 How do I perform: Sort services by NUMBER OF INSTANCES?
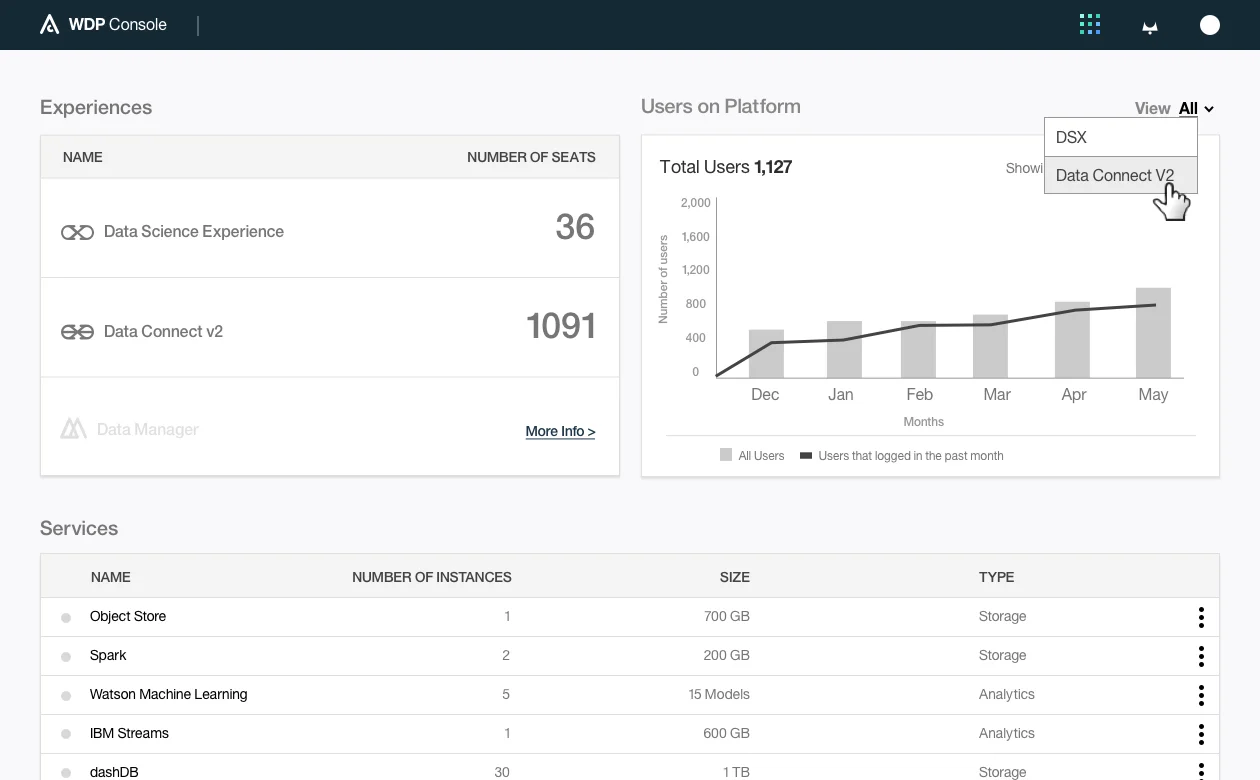click(x=432, y=577)
